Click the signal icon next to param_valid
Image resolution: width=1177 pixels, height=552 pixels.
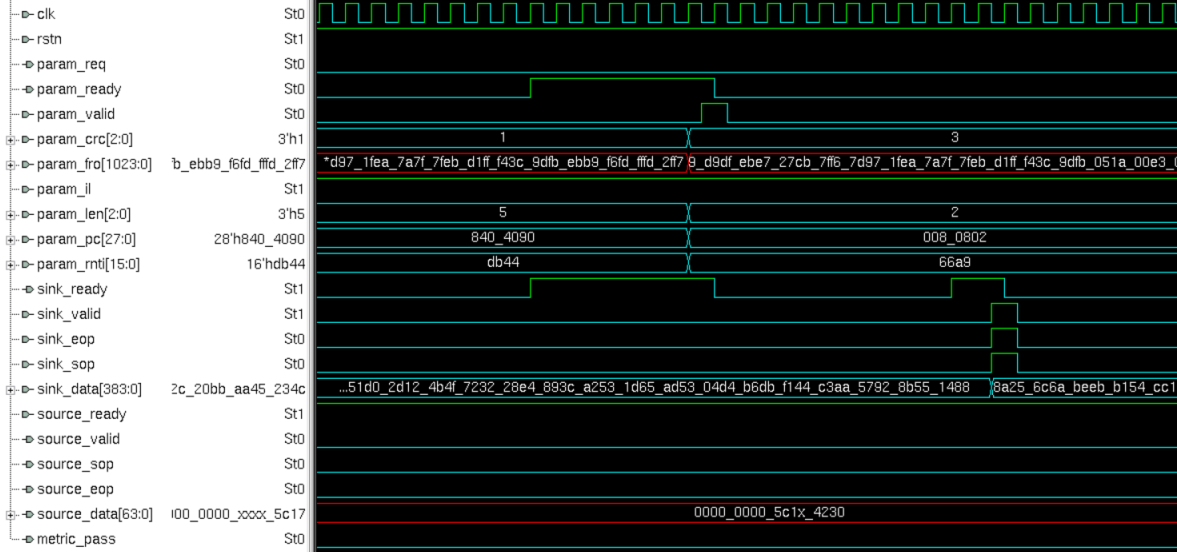point(27,114)
